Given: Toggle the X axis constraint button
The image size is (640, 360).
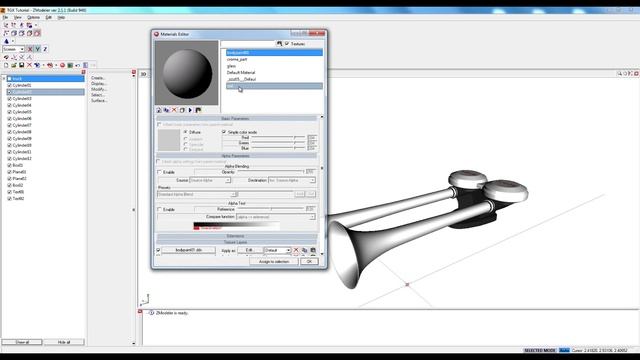Looking at the screenshot, I should click(x=30, y=49).
